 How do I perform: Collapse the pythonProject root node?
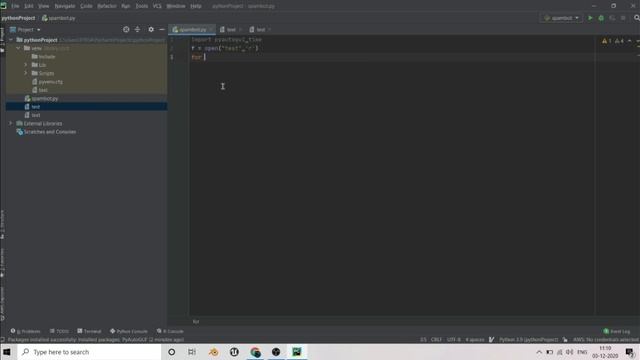[x=11, y=40]
